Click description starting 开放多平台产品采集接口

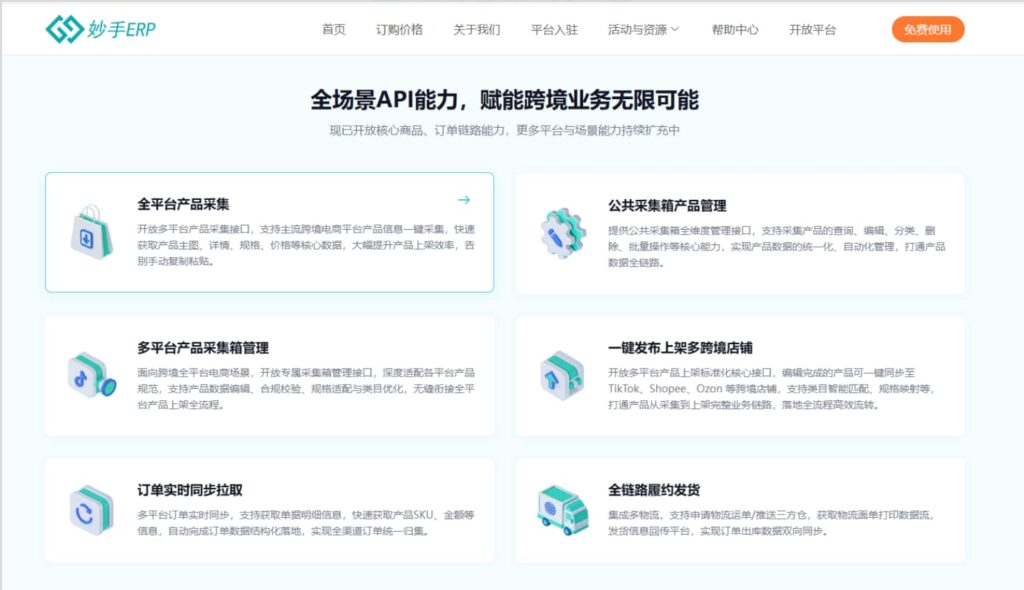pos(306,245)
